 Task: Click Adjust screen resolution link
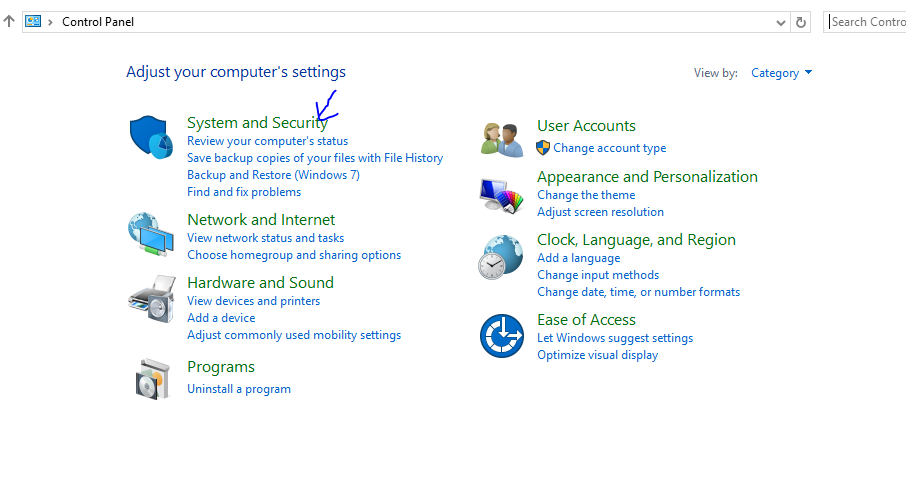click(600, 212)
